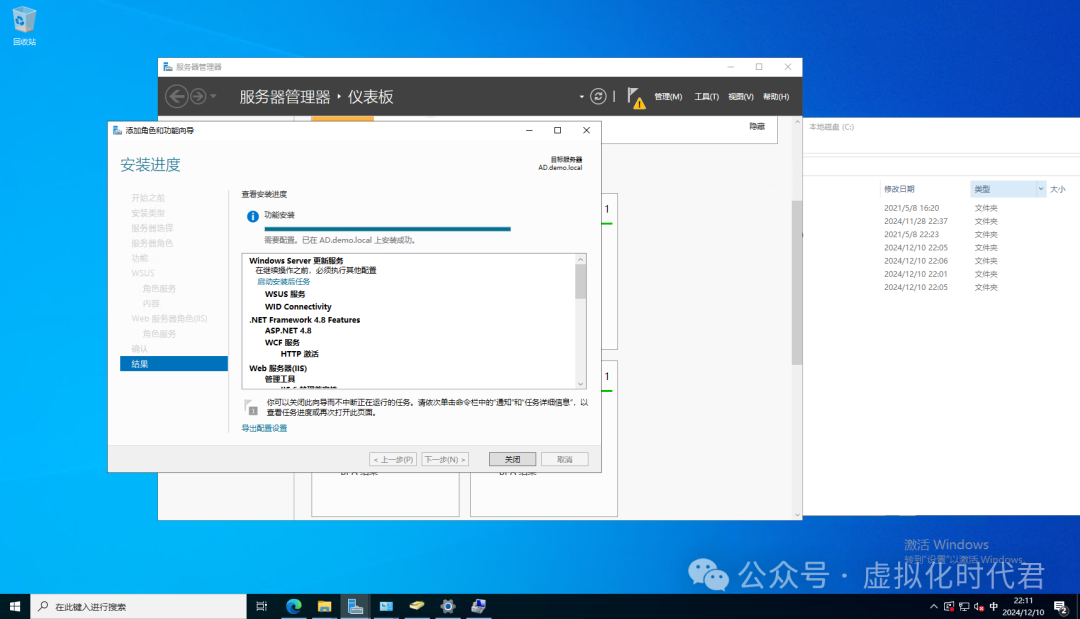Click the results list scroll-down arrow
Image resolution: width=1080 pixels, height=619 pixels.
click(581, 384)
